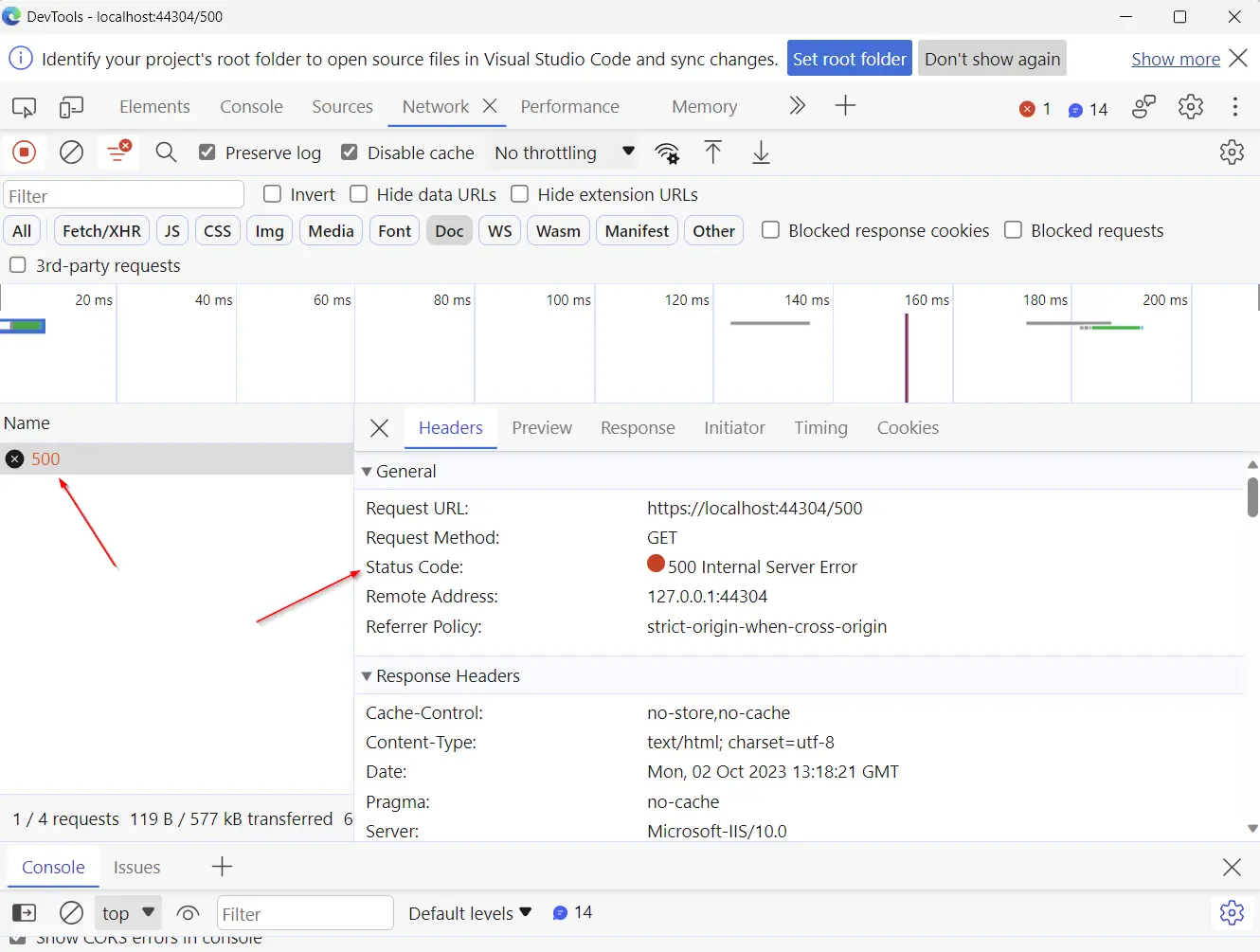Toggle device emulation icon
Viewport: 1260px width, 952px height.
coord(71,107)
